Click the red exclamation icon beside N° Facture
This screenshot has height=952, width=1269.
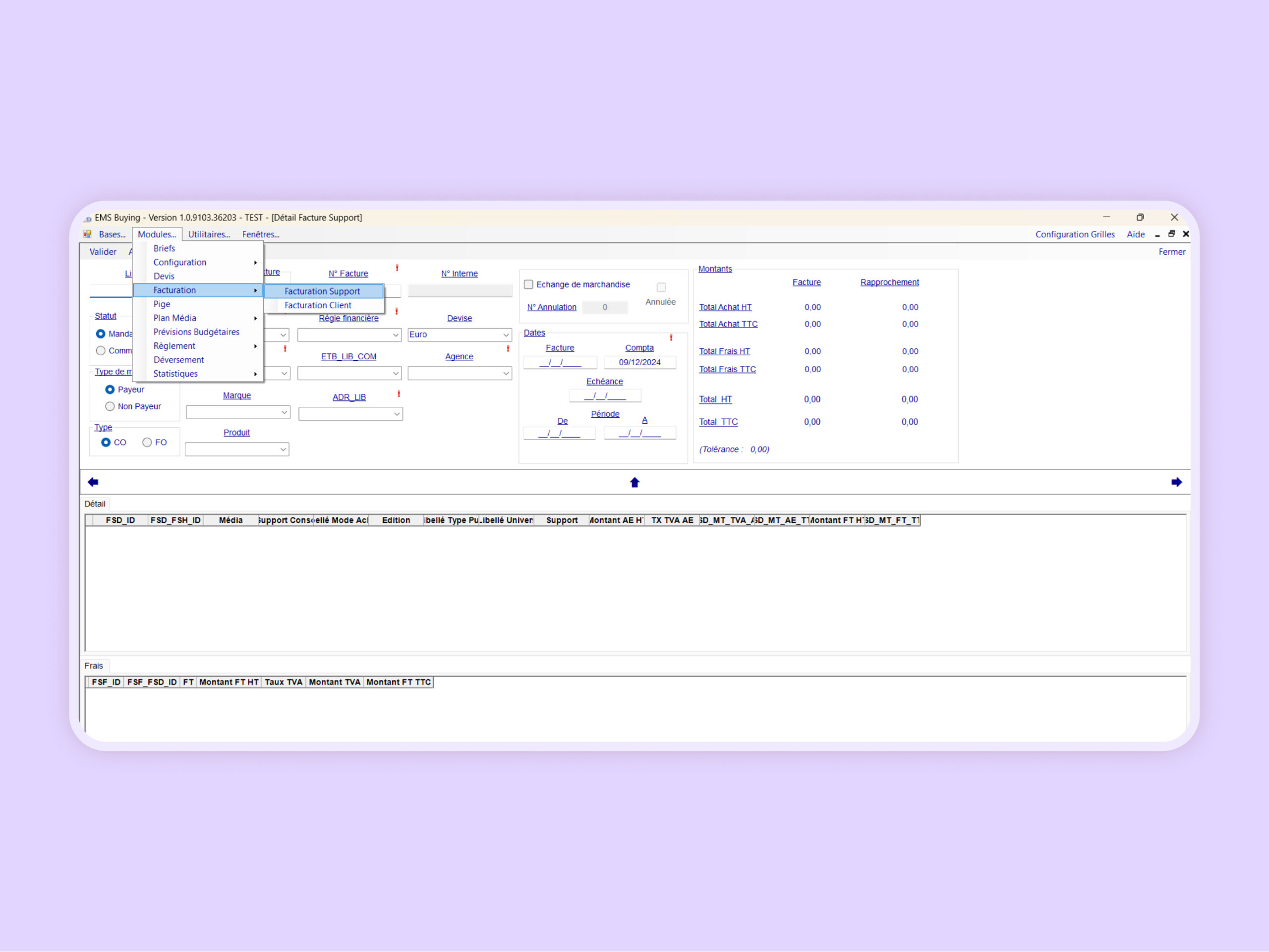[x=399, y=269]
